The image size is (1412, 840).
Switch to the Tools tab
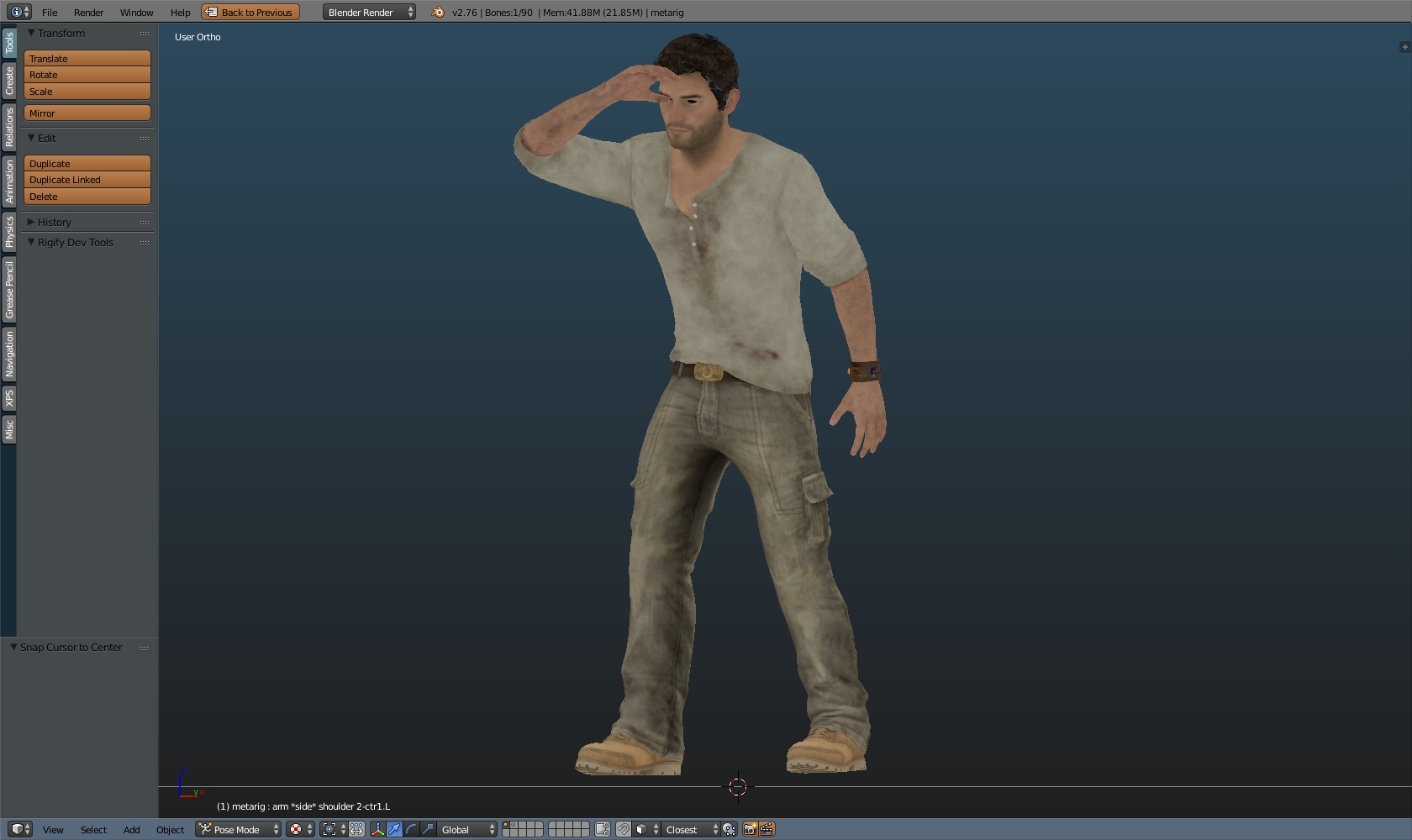coord(9,44)
